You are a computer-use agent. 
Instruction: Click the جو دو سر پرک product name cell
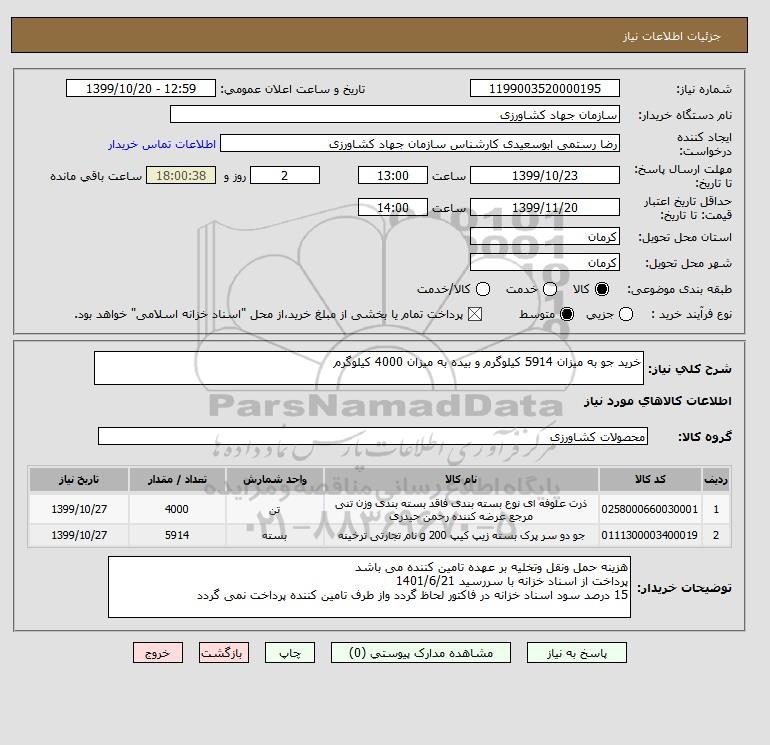pos(461,535)
